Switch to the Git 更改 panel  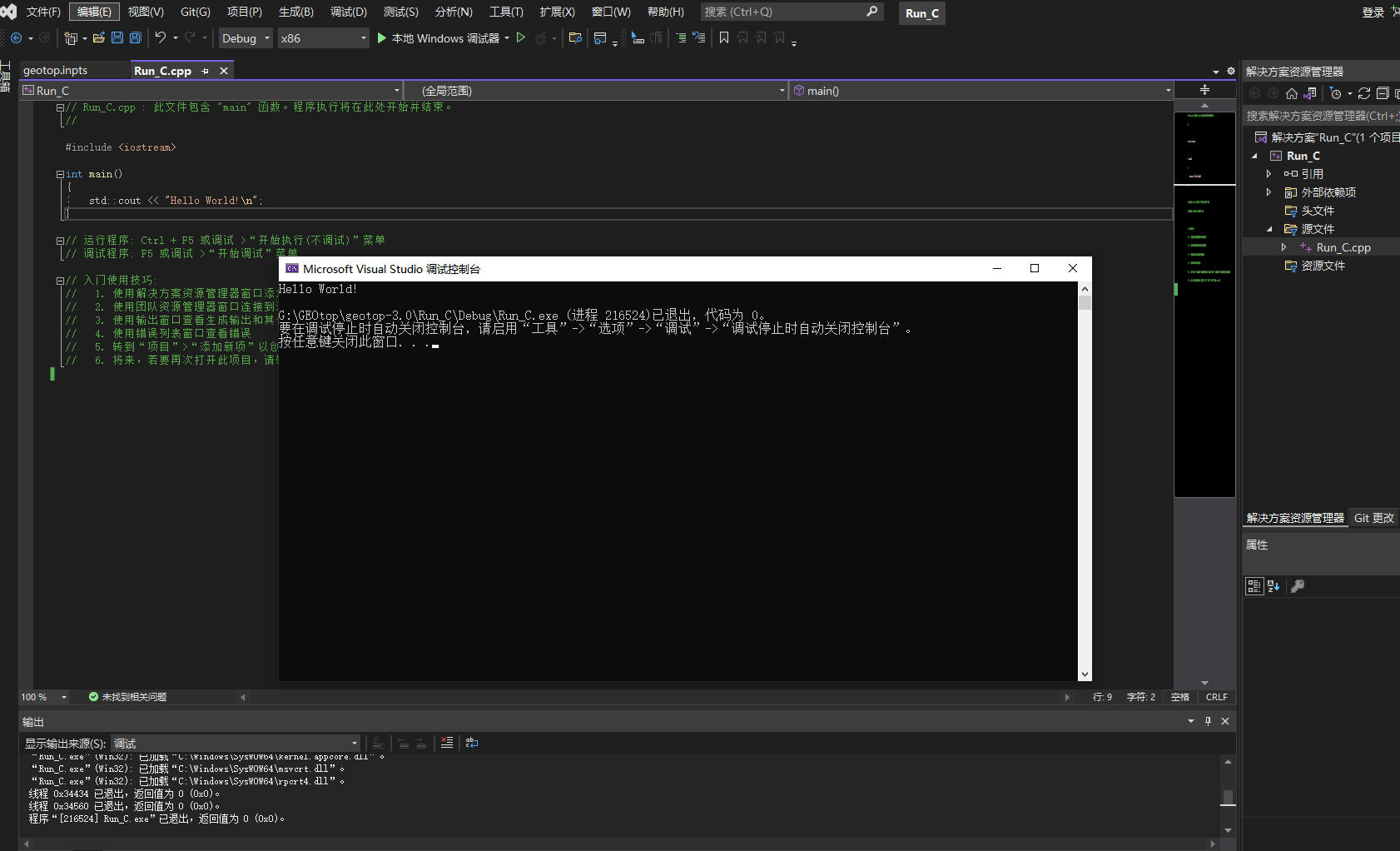[x=1373, y=517]
